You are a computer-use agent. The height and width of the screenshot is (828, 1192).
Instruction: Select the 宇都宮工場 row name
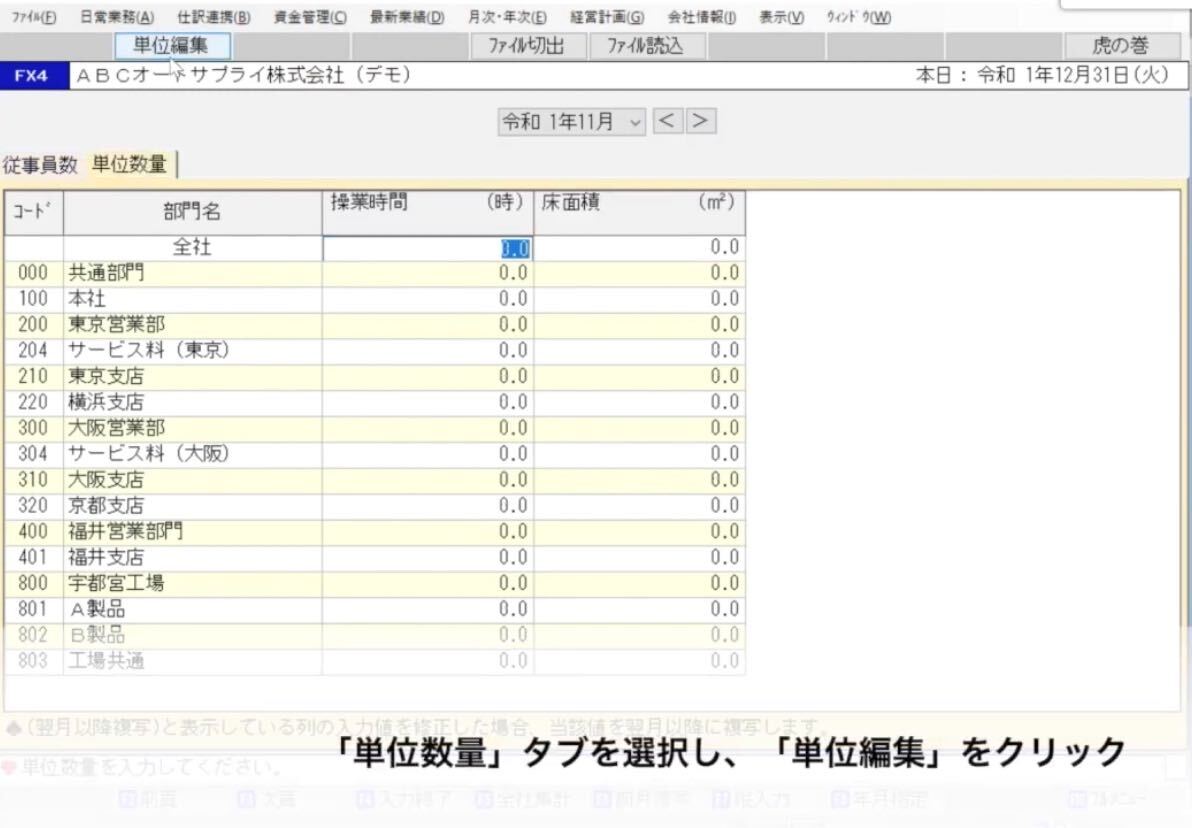point(192,584)
